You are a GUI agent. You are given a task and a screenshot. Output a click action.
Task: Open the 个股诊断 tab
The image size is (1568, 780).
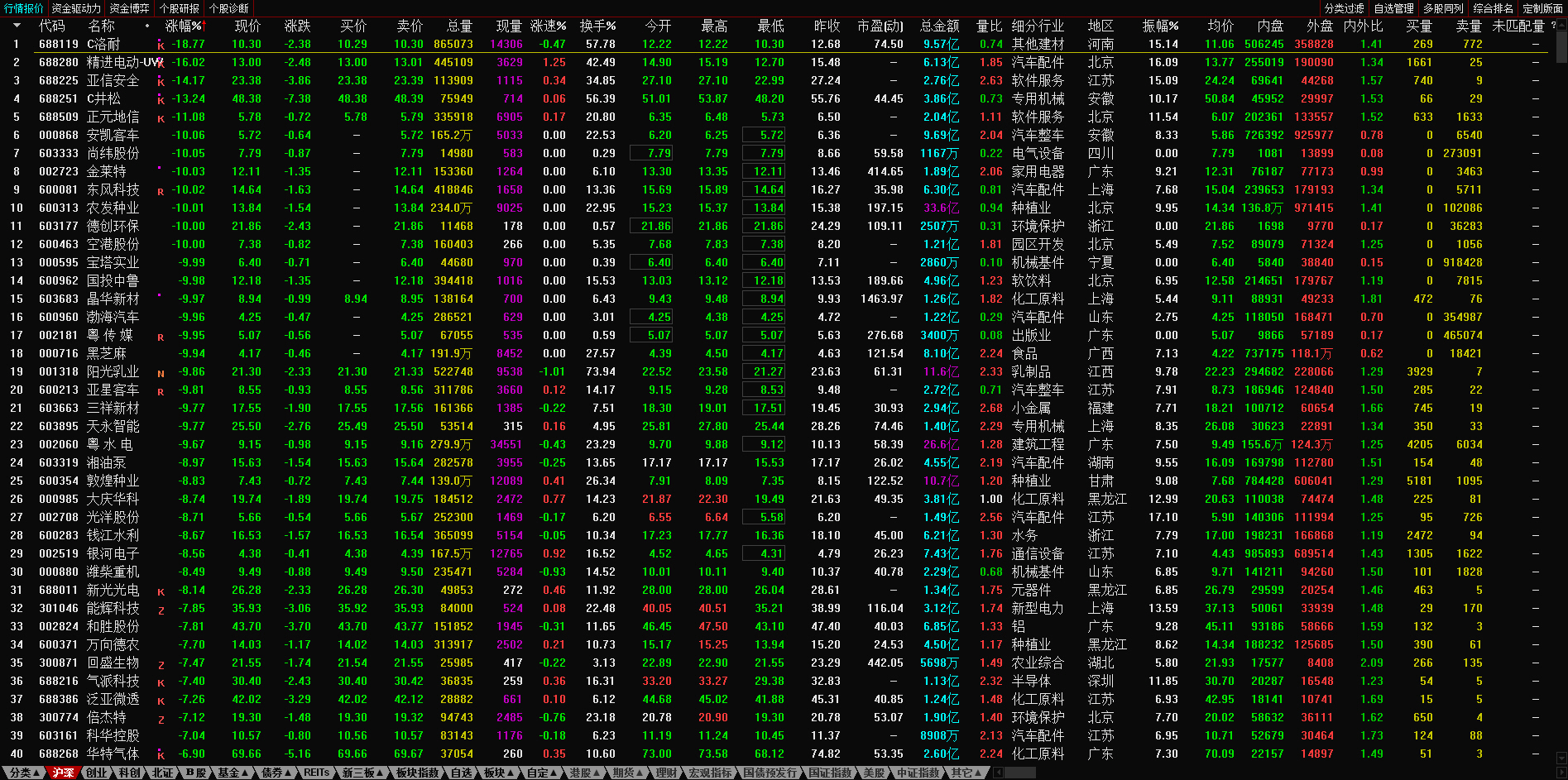coord(229,8)
